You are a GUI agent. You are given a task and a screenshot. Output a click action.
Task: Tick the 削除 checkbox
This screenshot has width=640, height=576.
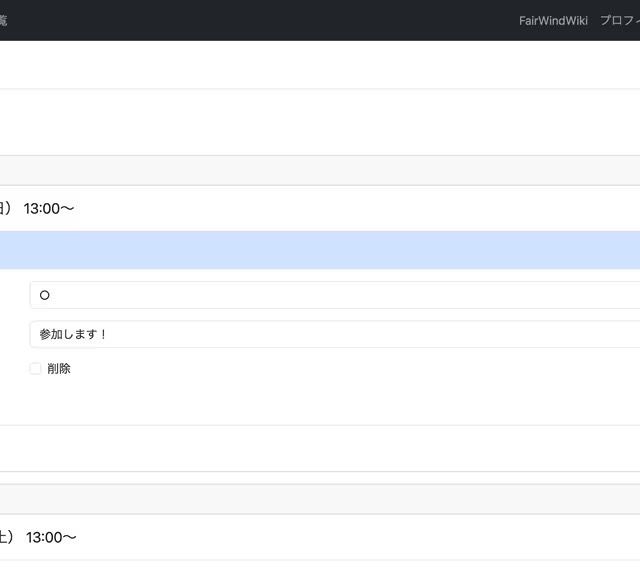[x=36, y=368]
